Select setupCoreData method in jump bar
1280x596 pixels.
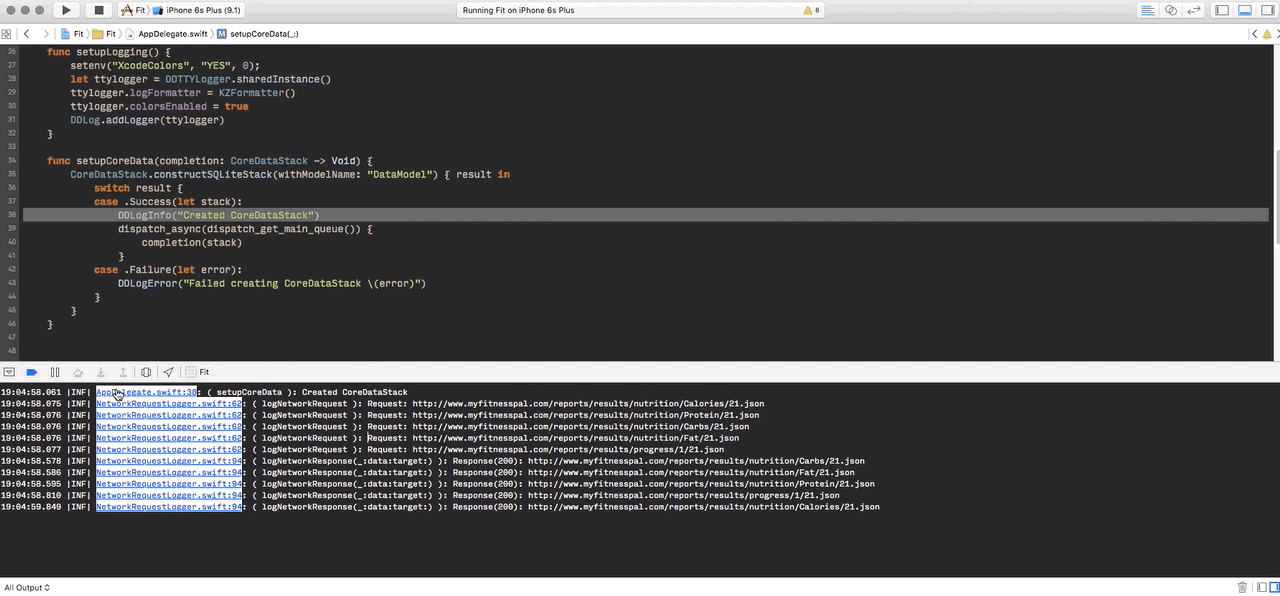263,34
